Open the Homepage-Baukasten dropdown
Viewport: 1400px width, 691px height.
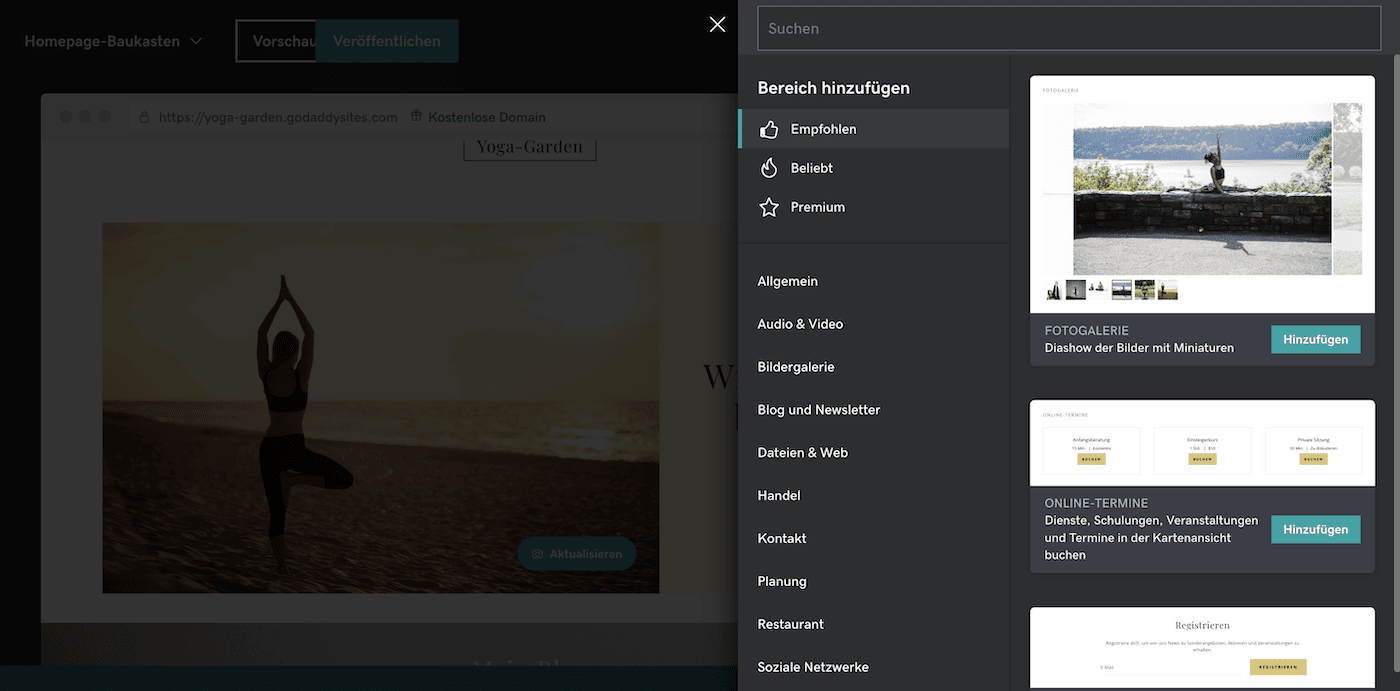click(113, 41)
